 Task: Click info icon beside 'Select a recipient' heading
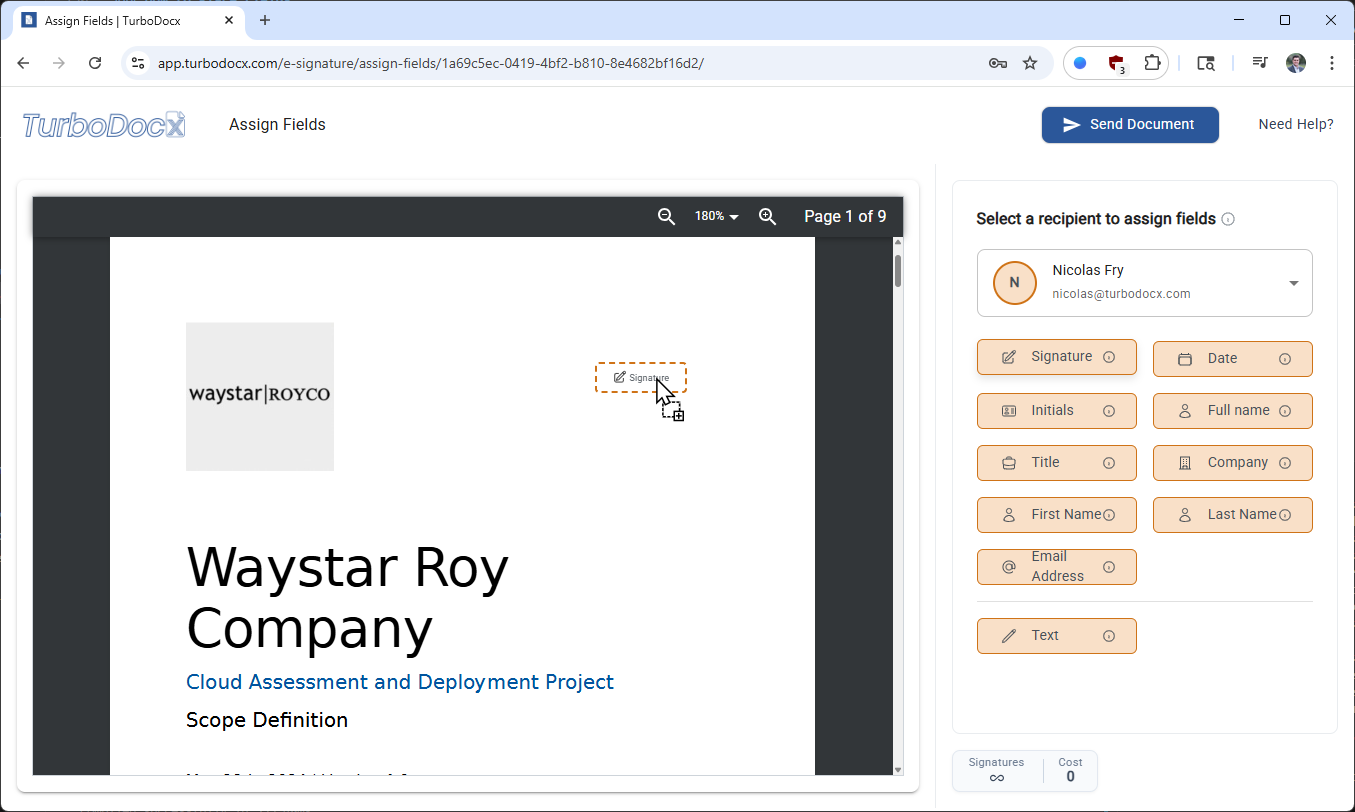click(1228, 219)
